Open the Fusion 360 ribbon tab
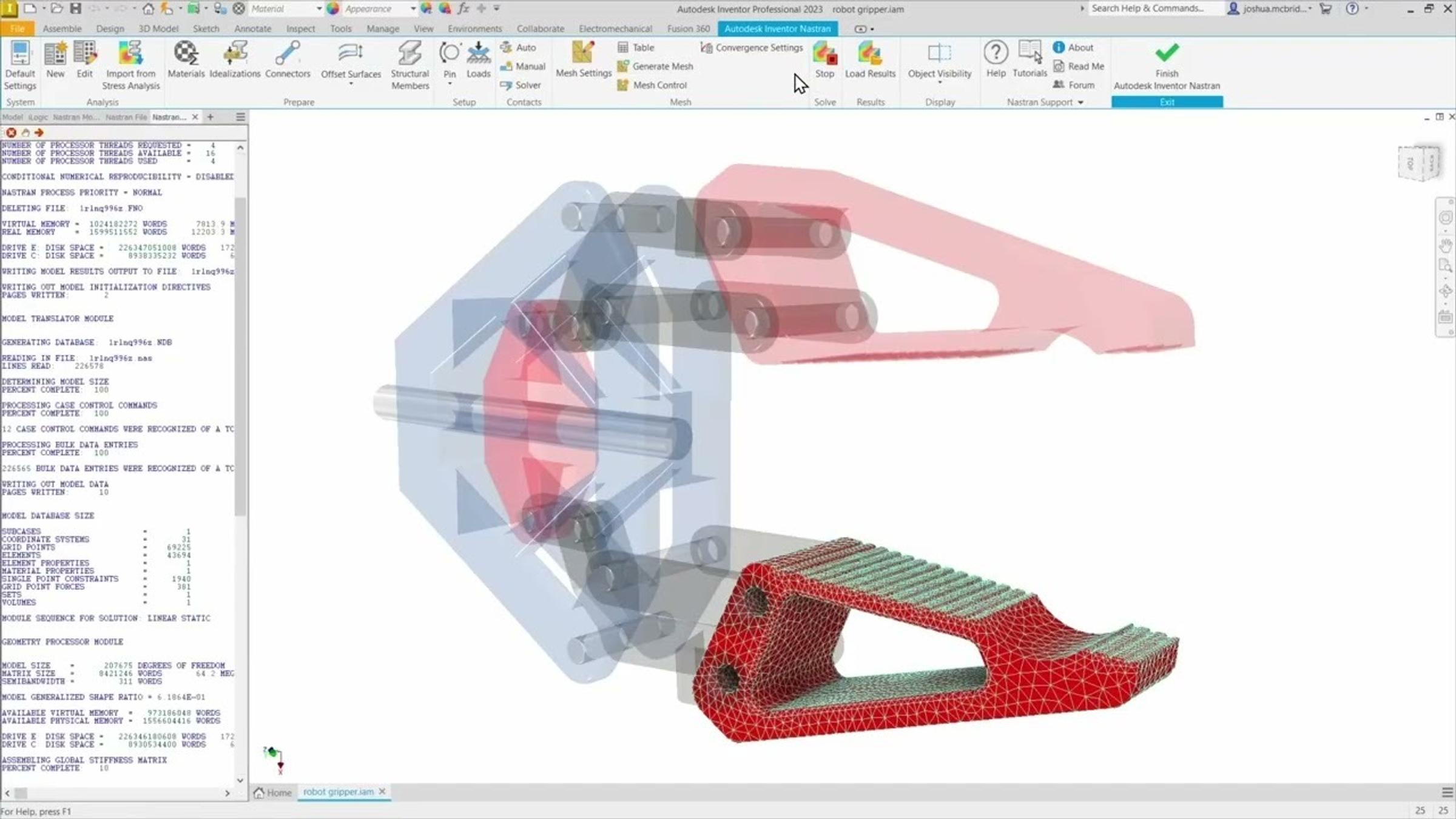The image size is (1456, 819). point(688,29)
